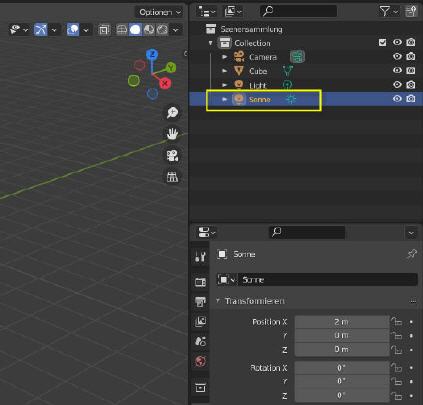This screenshot has width=423, height=405.
Task: Hide the Sonne with eye icon
Action: click(397, 99)
